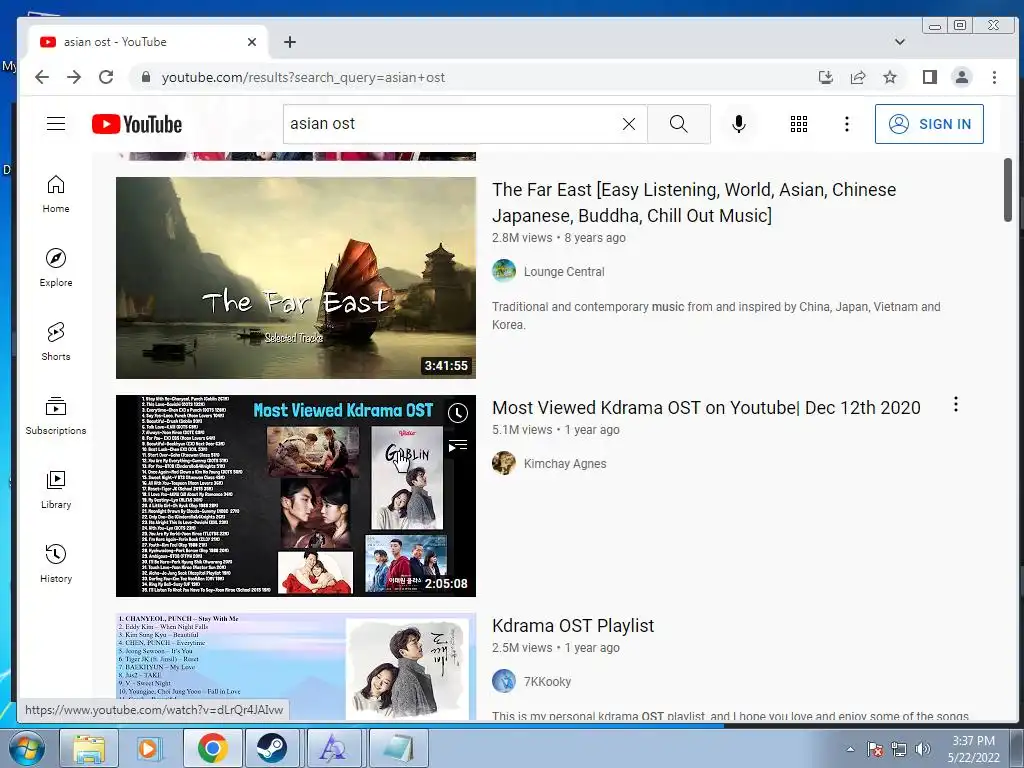
Task: Click Chrome icon in taskbar
Action: [x=213, y=748]
